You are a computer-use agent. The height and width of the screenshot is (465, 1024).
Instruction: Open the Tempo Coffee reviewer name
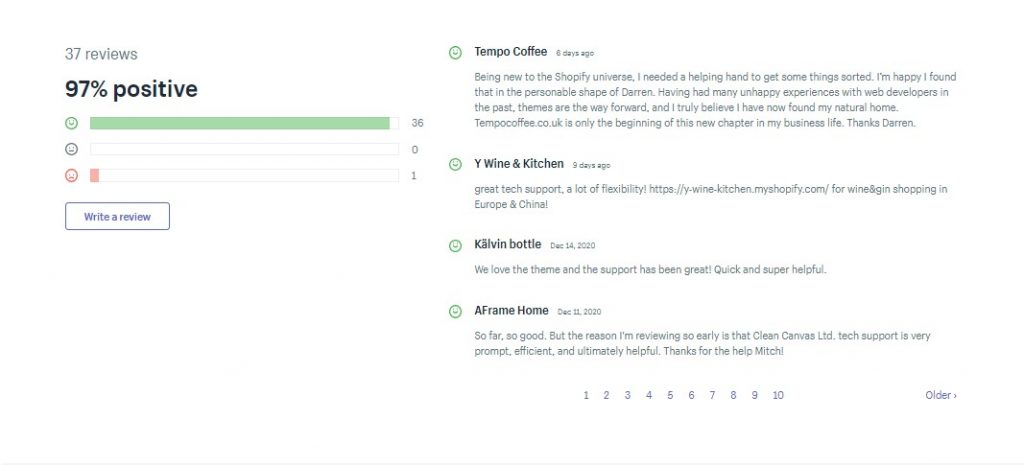pyautogui.click(x=511, y=52)
